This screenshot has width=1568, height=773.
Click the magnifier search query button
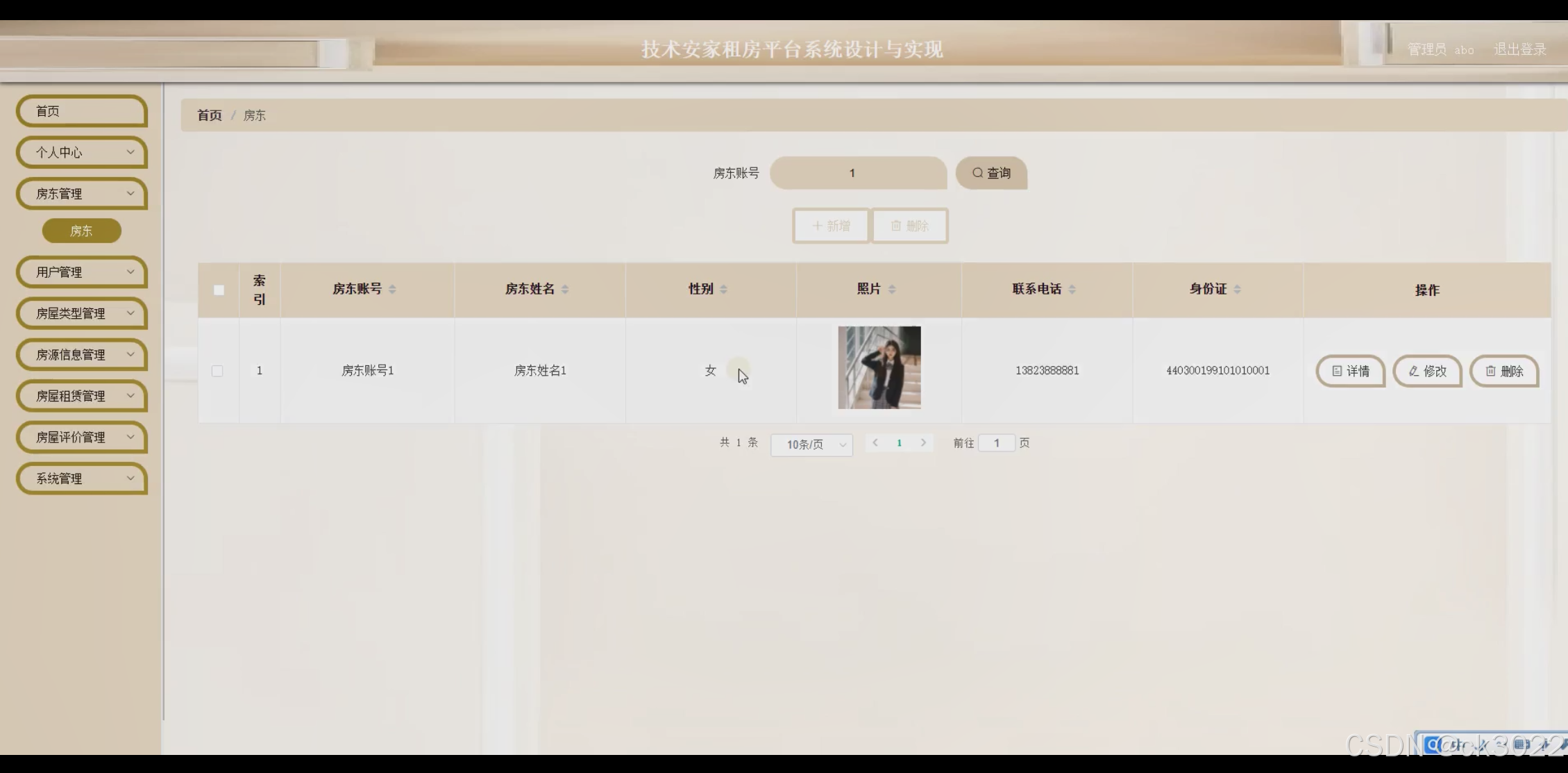coord(990,173)
